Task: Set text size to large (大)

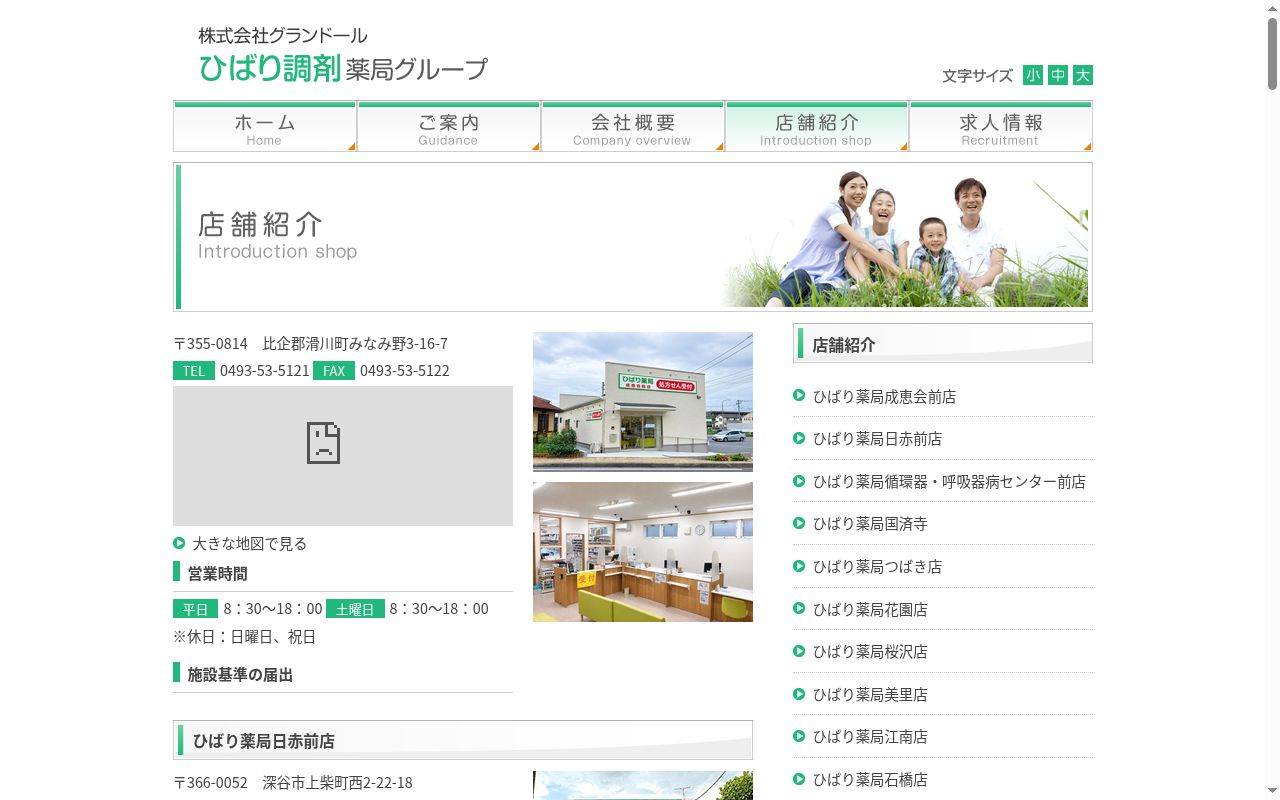Action: click(x=1083, y=75)
